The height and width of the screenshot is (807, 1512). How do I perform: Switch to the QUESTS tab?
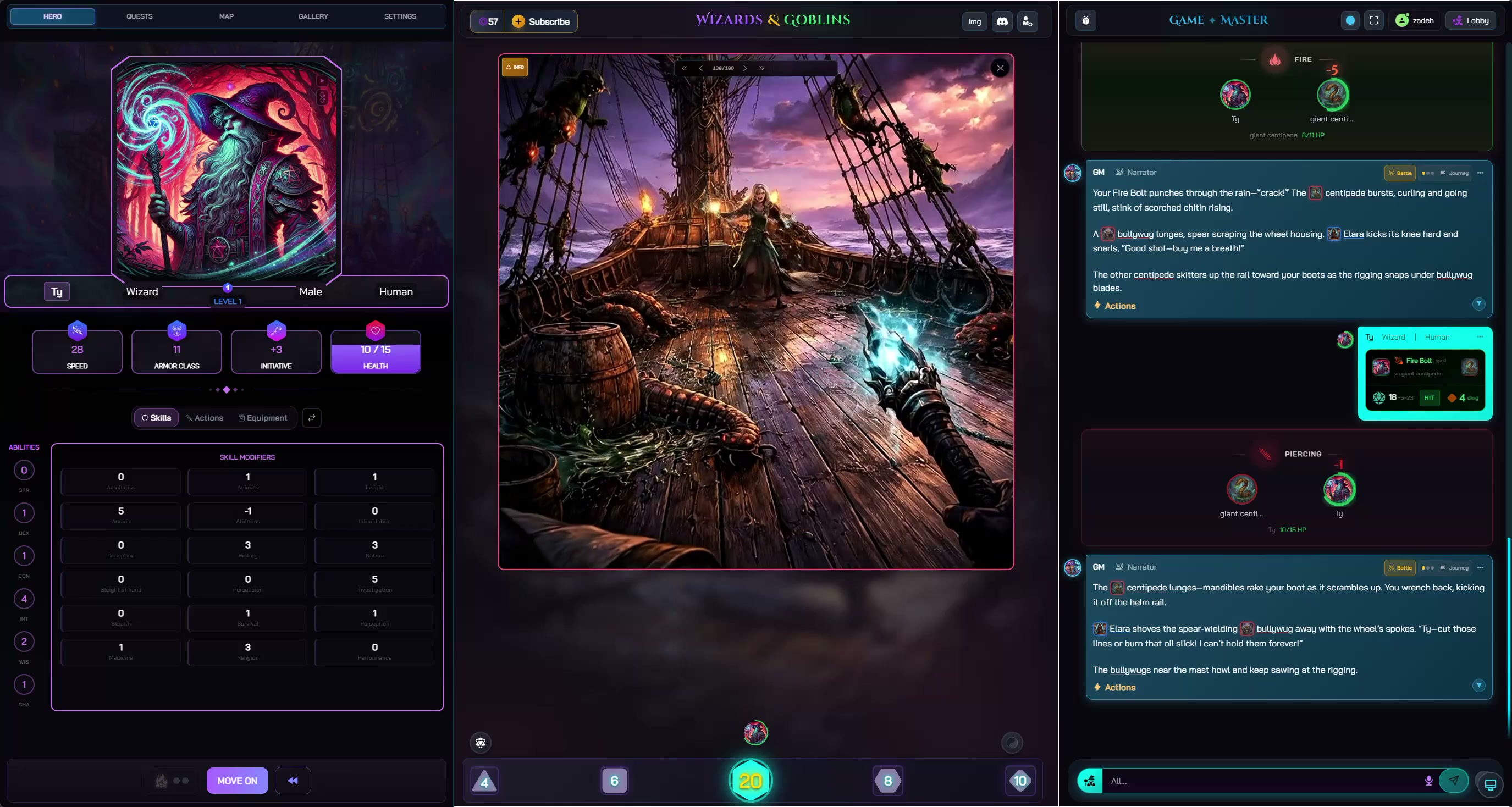[139, 16]
